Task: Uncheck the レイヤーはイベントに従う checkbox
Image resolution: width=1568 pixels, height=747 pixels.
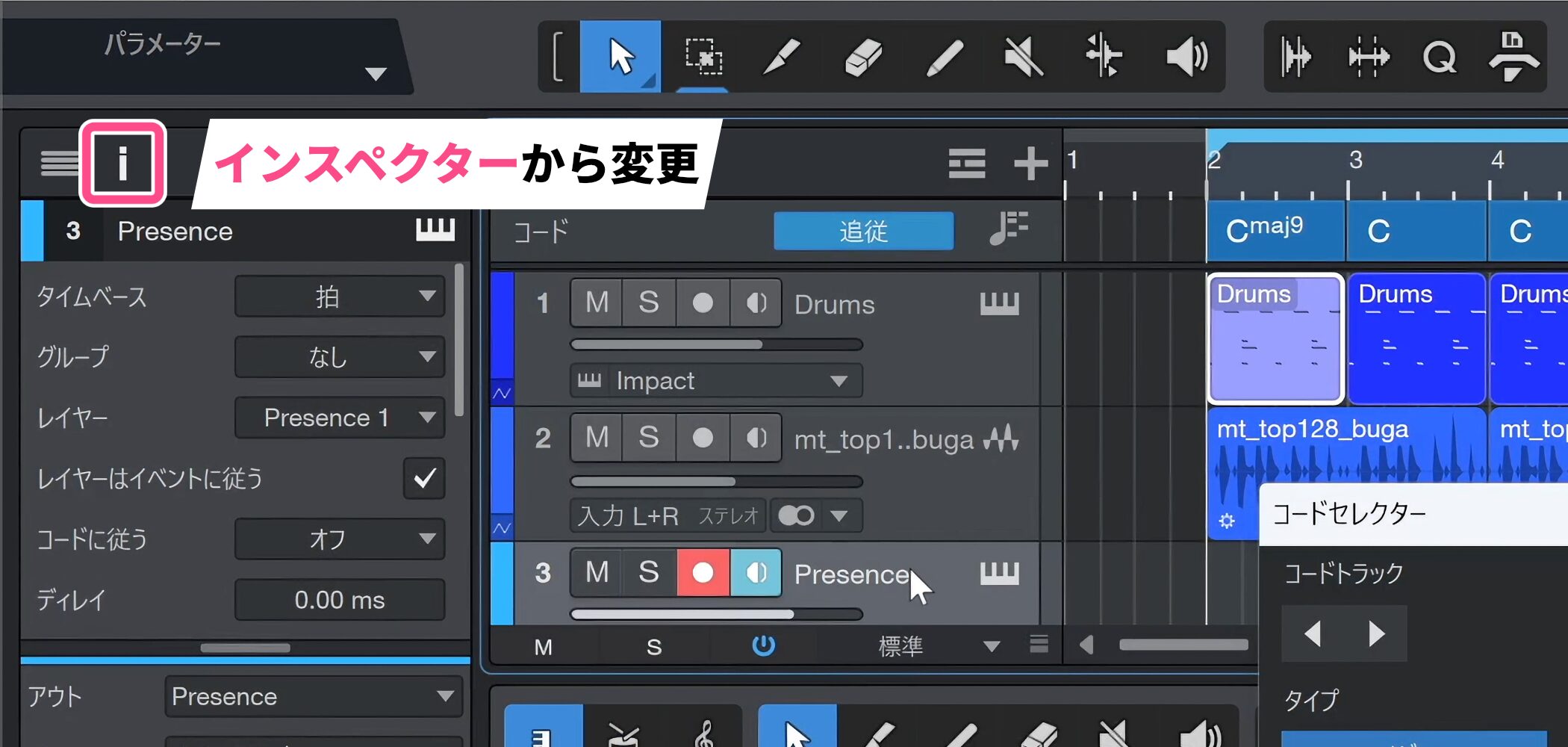Action: 424,478
